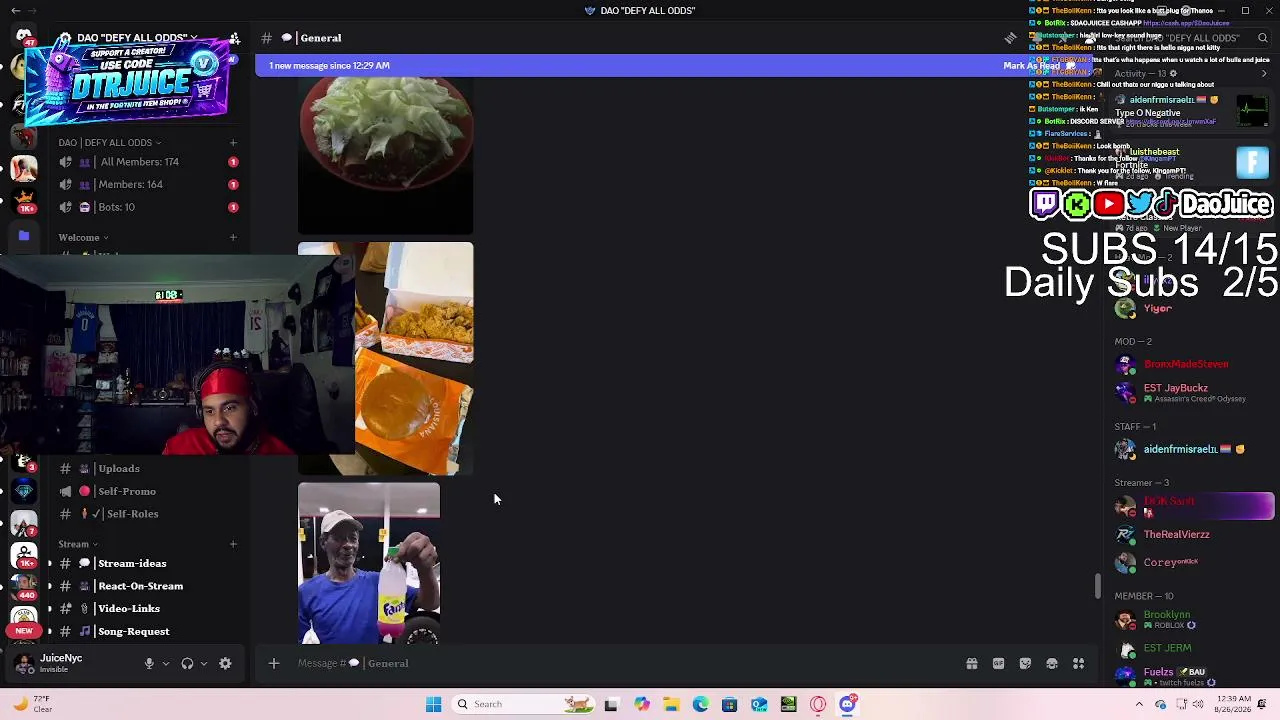The height and width of the screenshot is (720, 1280).
Task: Expand the Activity section arrow in member list
Action: [1263, 74]
